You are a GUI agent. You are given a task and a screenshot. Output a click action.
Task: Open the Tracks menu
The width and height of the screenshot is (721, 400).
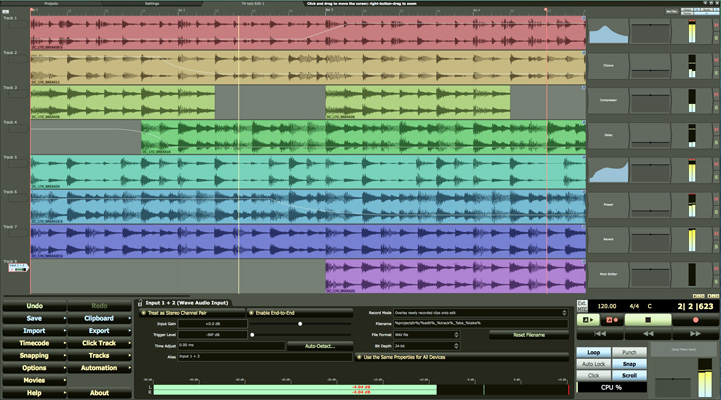coord(99,355)
